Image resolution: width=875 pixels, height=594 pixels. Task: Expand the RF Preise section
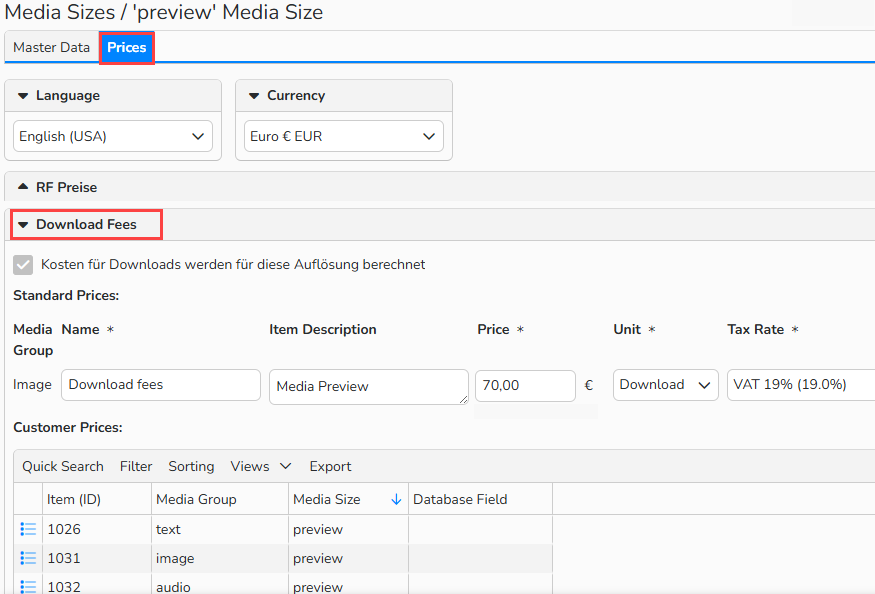pyautogui.click(x=23, y=187)
